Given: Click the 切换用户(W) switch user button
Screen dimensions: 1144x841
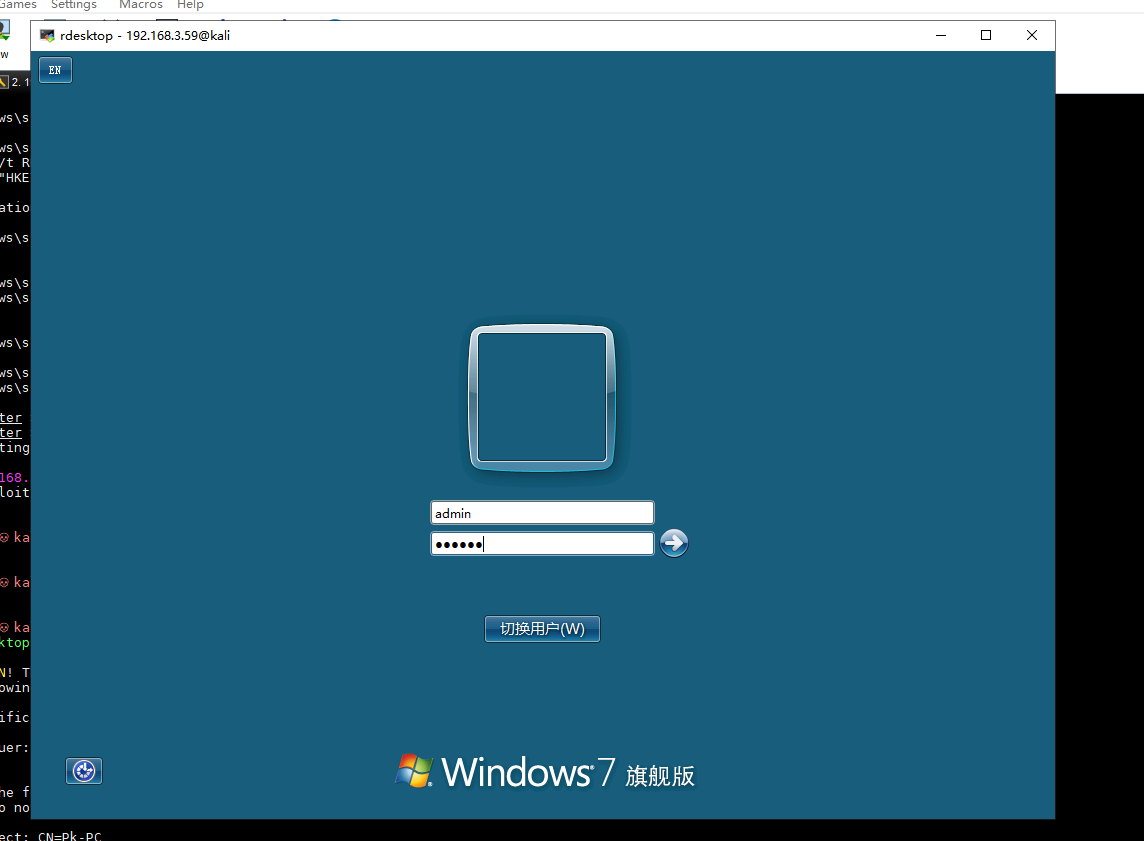Looking at the screenshot, I should click(542, 629).
